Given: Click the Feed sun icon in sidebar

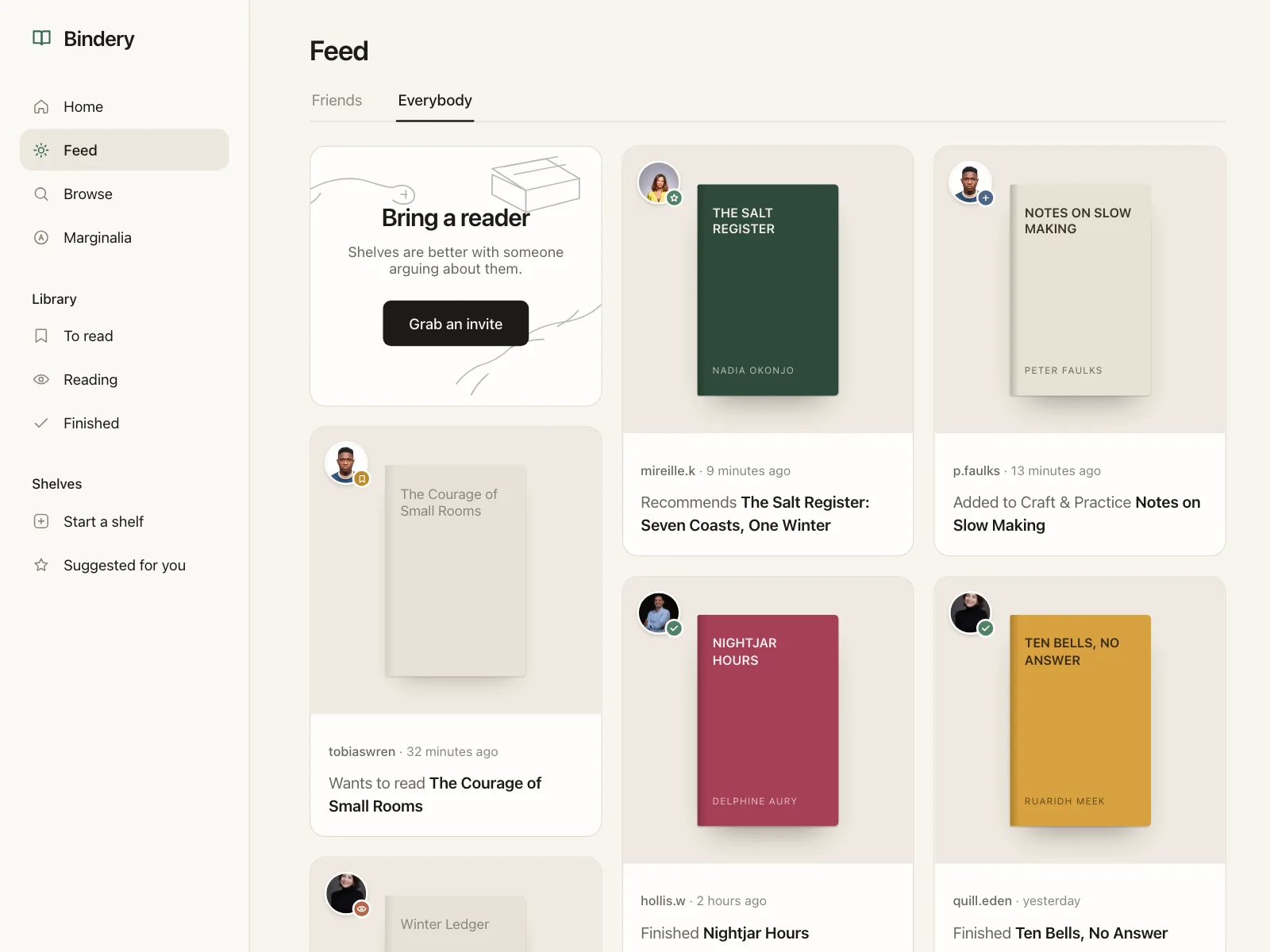Looking at the screenshot, I should click(x=41, y=150).
